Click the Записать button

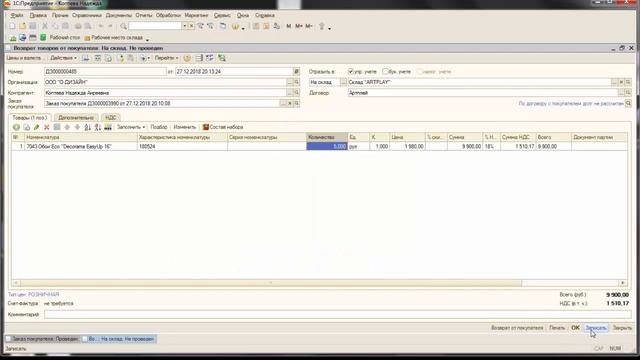(596, 328)
